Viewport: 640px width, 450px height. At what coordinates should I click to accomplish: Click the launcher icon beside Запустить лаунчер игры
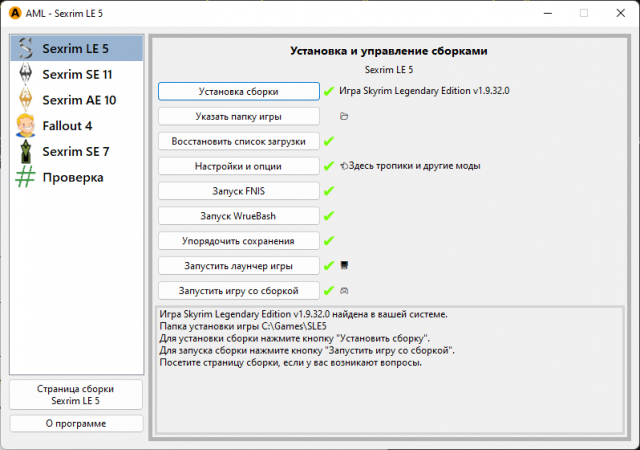click(x=344, y=265)
